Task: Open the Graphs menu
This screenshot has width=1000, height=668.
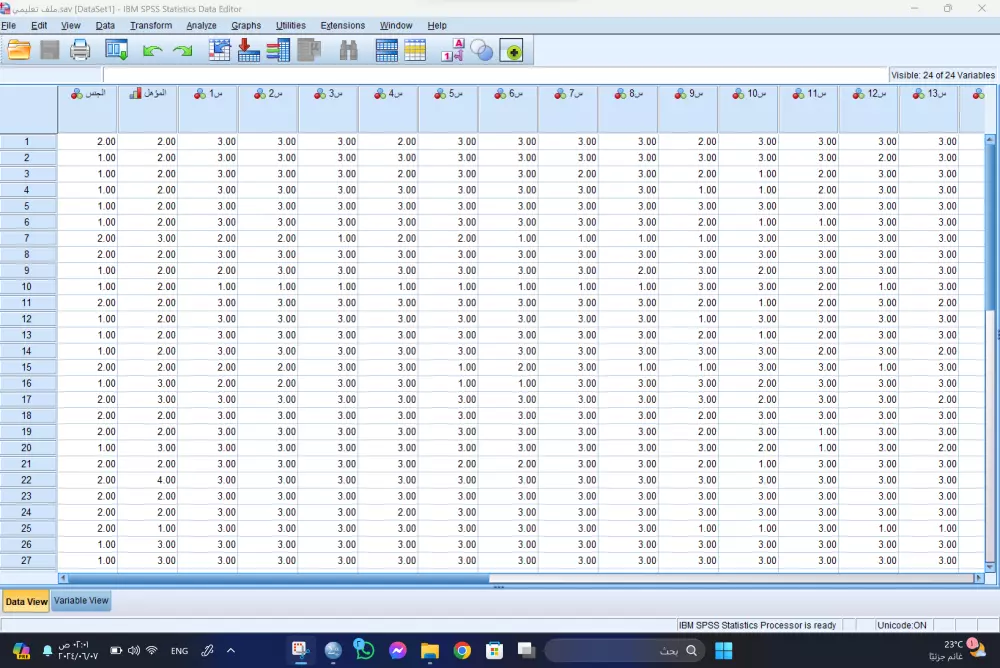Action: pos(246,25)
